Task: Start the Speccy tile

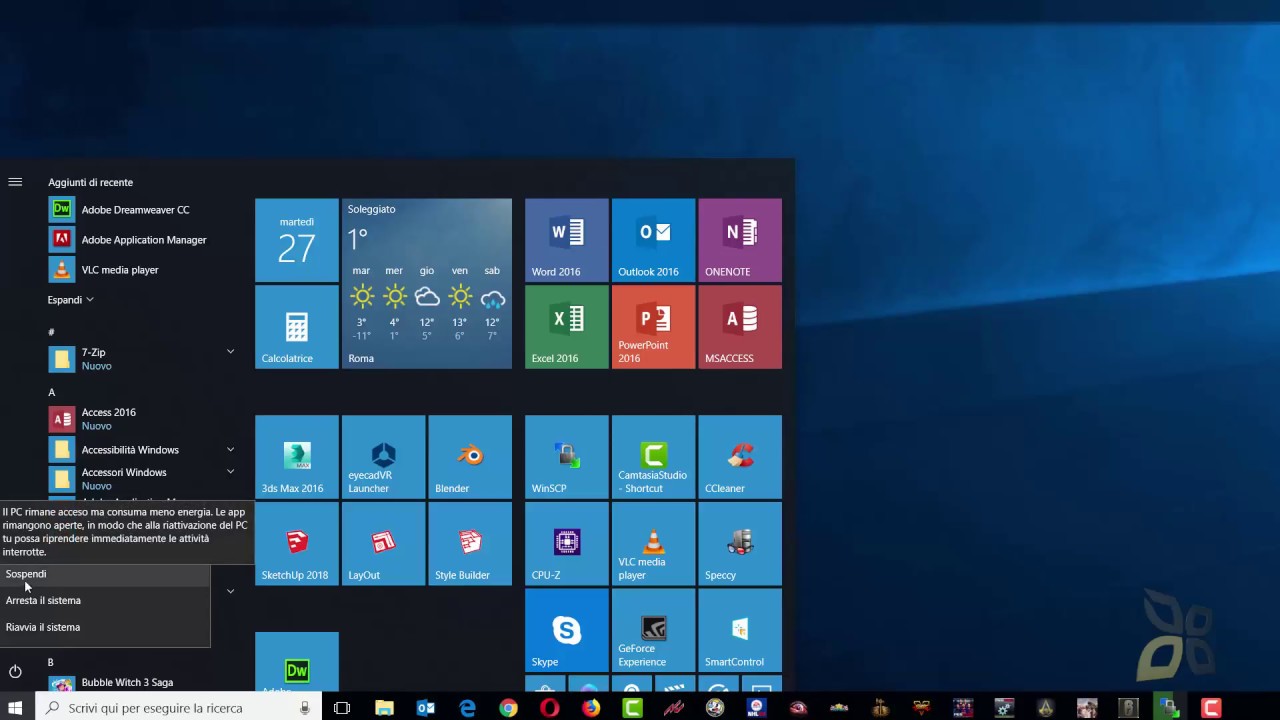Action: [x=740, y=544]
